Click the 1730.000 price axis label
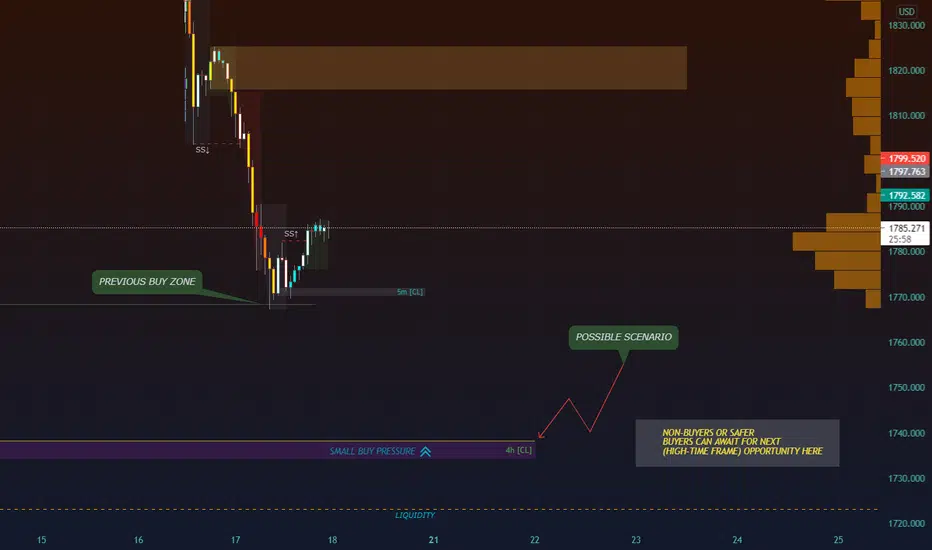This screenshot has height=550, width=932. 906,478
